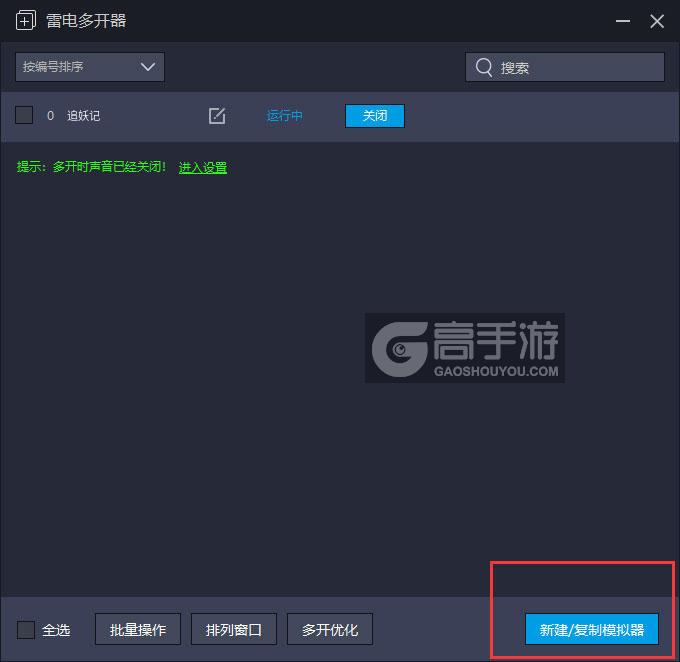Viewport: 680px width, 662px height.
Task: Click the 提示 sound-off notice text
Action: (x=91, y=167)
